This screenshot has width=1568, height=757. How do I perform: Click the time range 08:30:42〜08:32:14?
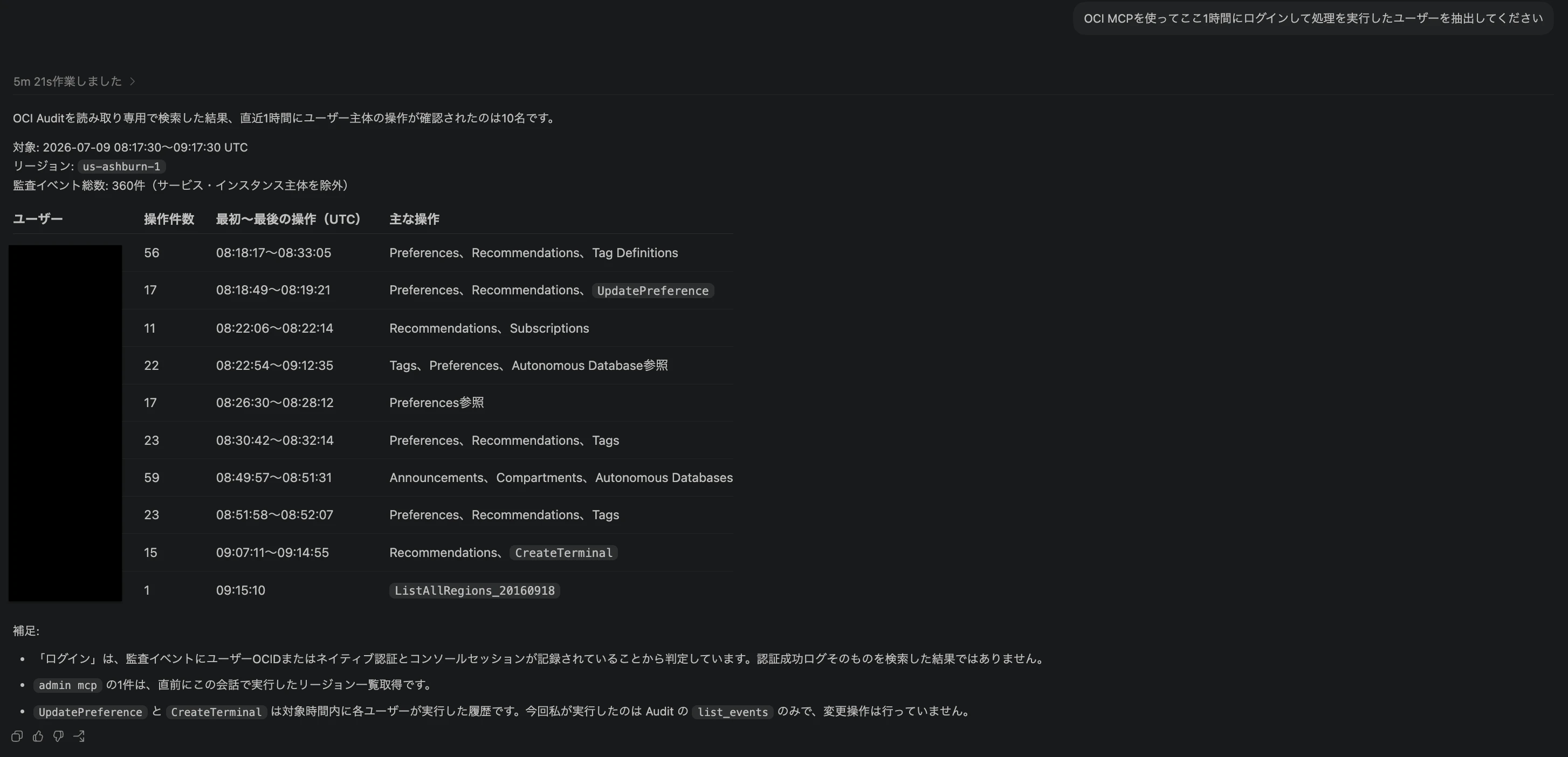[x=274, y=440]
